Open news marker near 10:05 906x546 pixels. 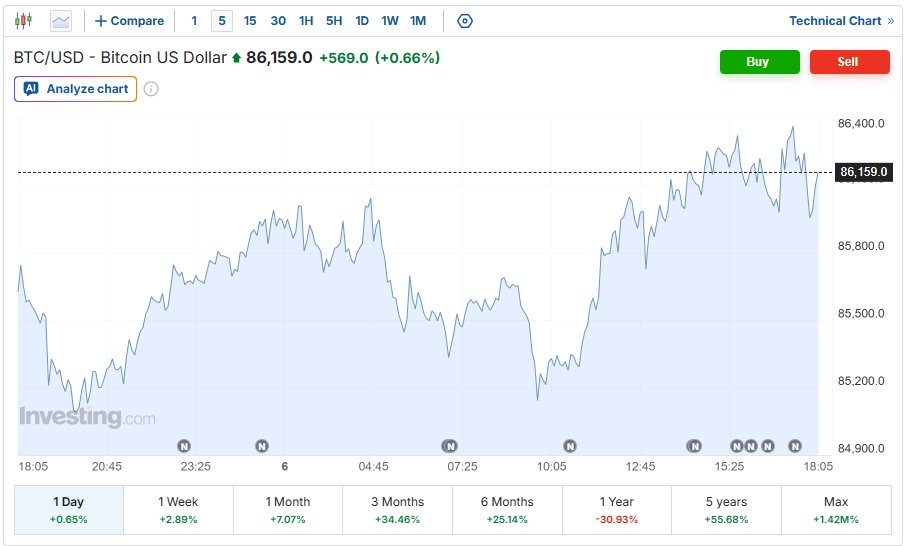click(570, 446)
